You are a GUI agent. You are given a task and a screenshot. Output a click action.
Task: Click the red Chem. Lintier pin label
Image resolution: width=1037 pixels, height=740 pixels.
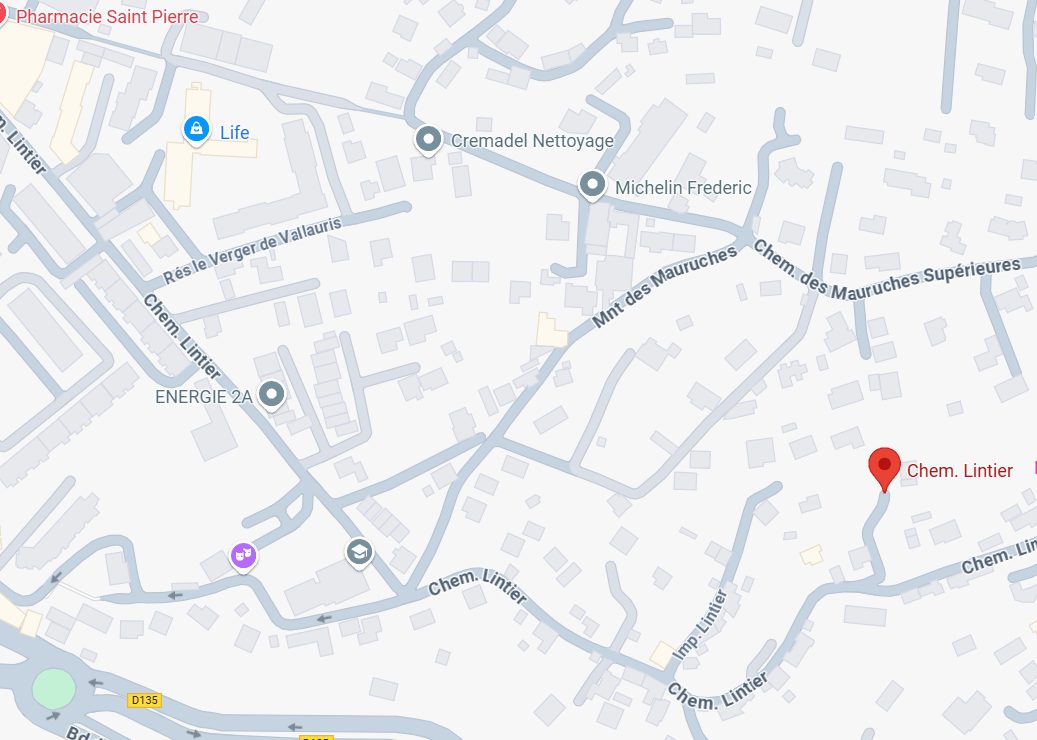click(x=960, y=471)
